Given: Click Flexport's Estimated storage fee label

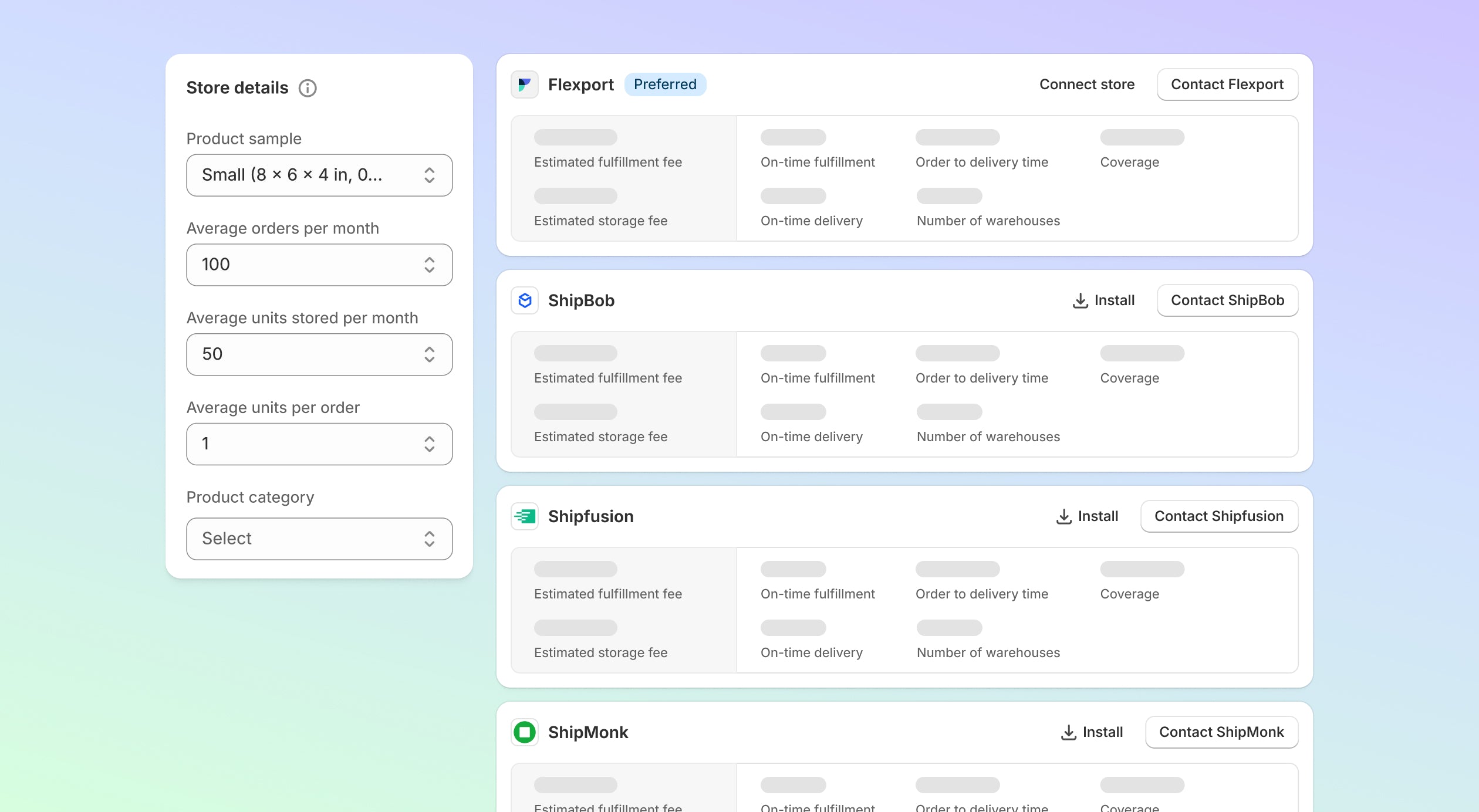Looking at the screenshot, I should tap(600, 221).
